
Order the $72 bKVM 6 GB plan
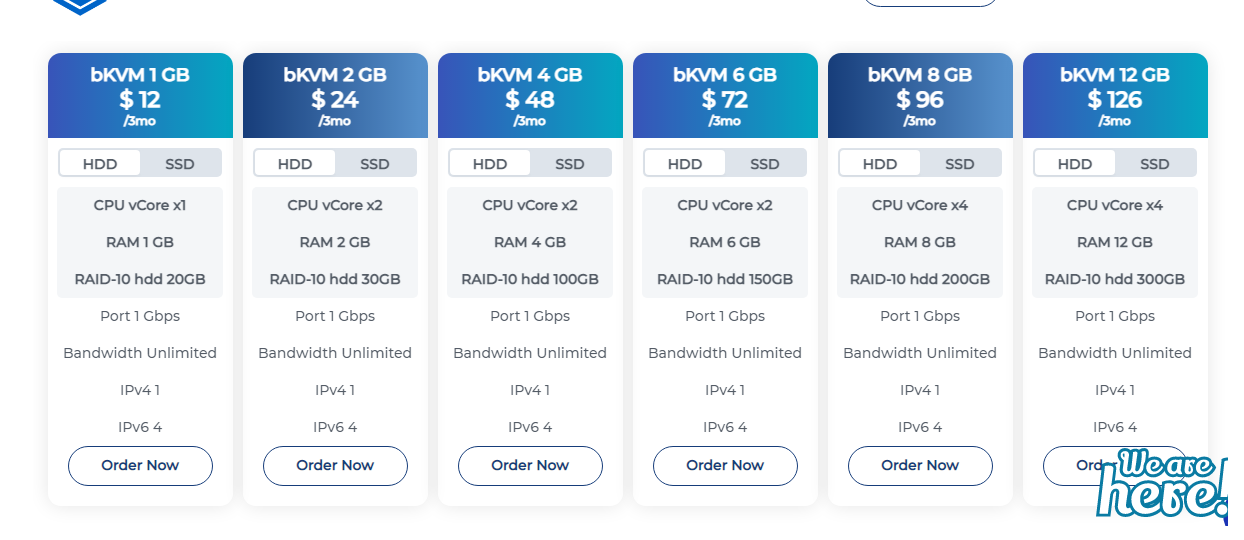click(725, 466)
